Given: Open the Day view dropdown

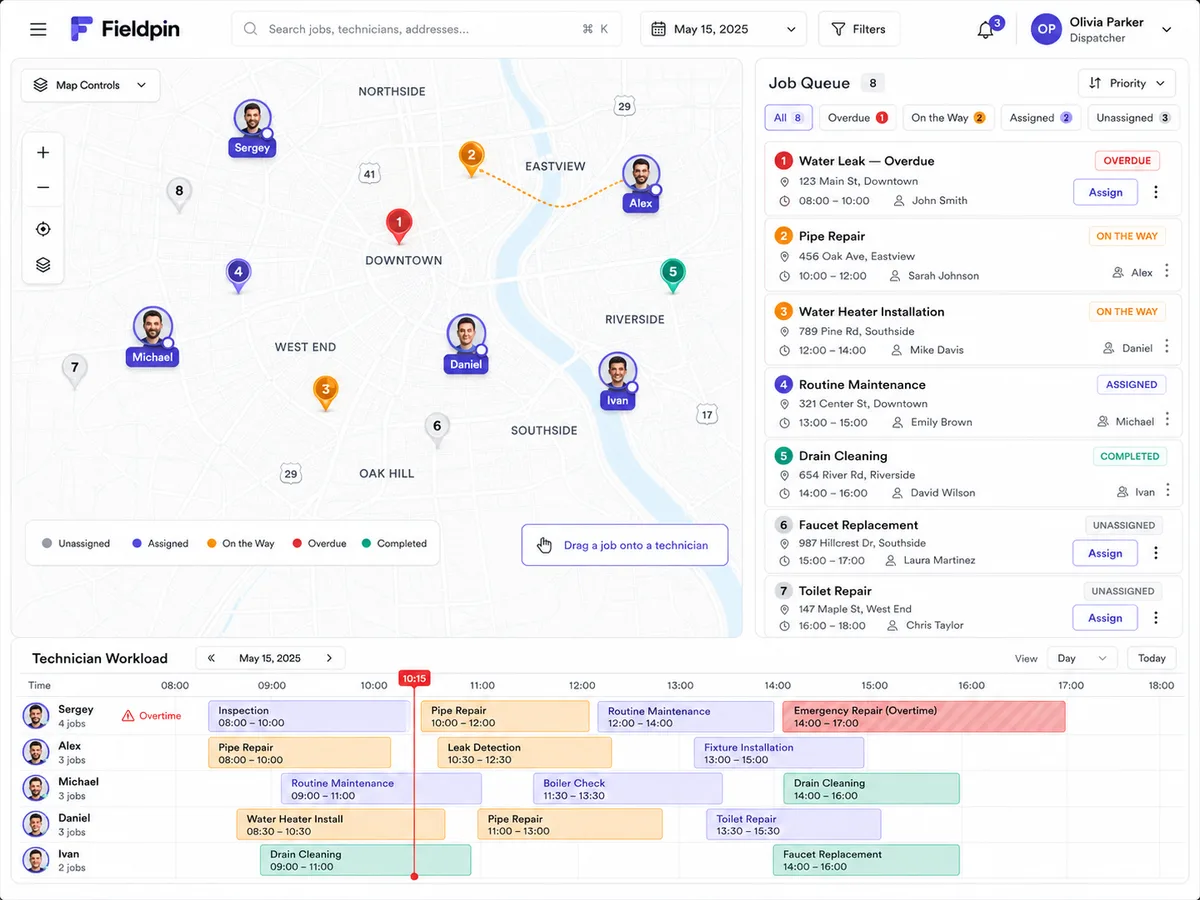Looking at the screenshot, I should coord(1082,658).
